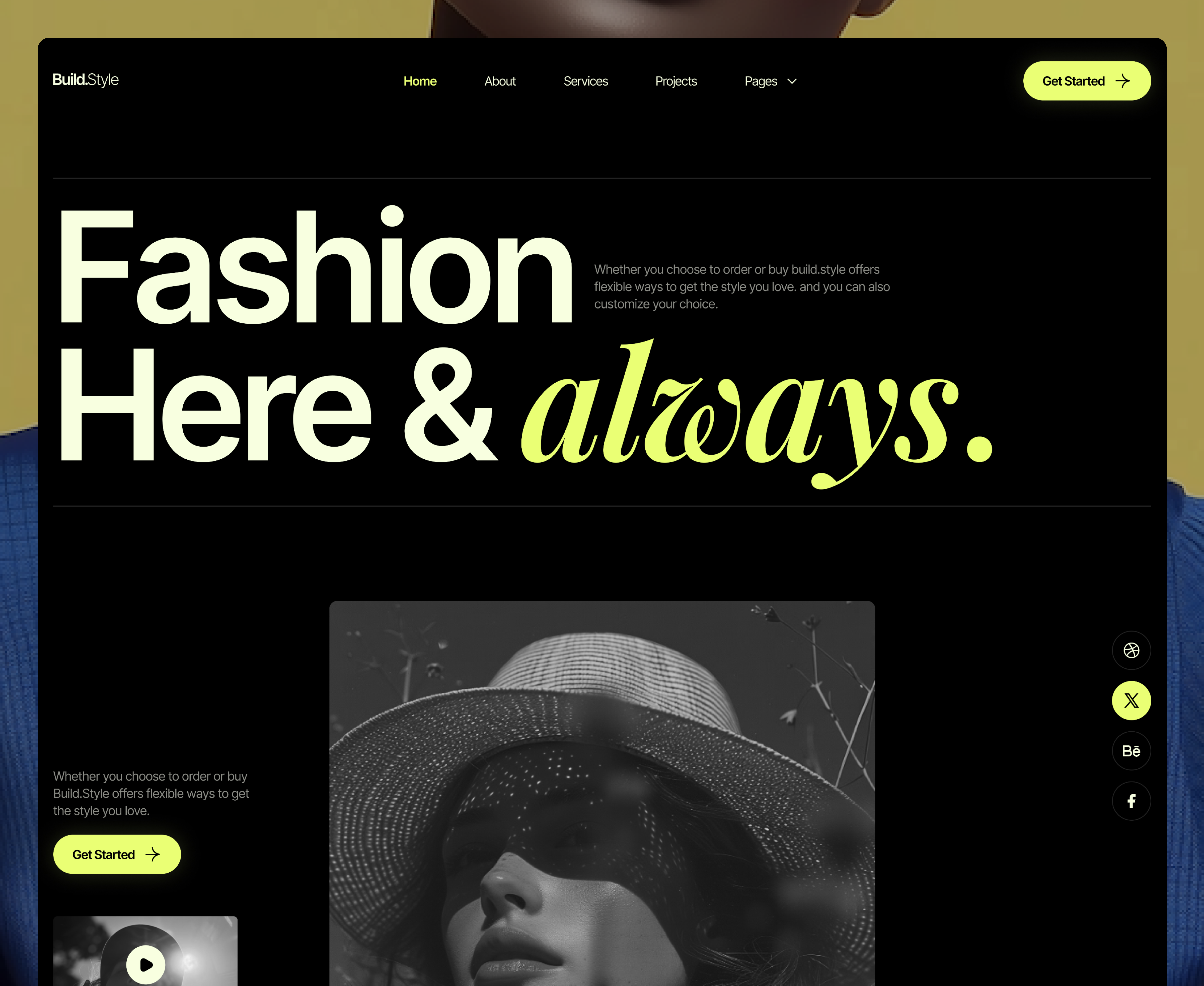
Task: Open the Behance social icon
Action: pos(1131,751)
